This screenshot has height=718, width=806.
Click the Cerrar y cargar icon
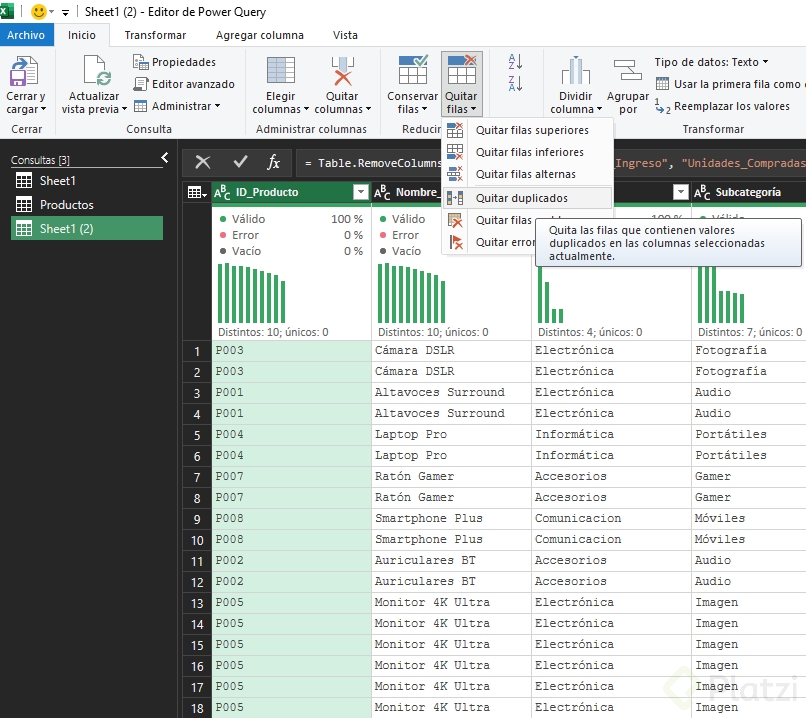point(24,72)
